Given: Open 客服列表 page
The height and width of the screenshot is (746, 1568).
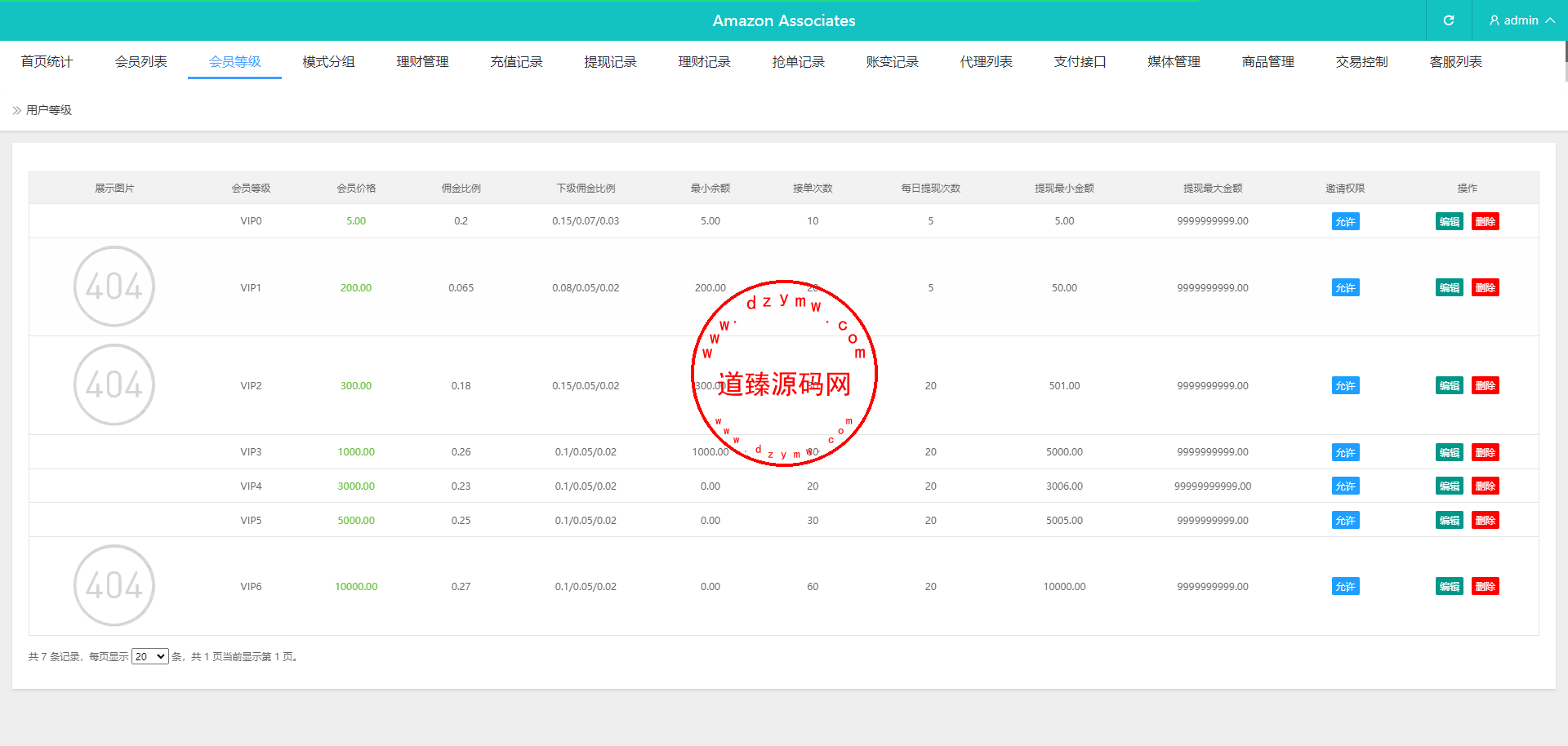Looking at the screenshot, I should tap(1455, 61).
